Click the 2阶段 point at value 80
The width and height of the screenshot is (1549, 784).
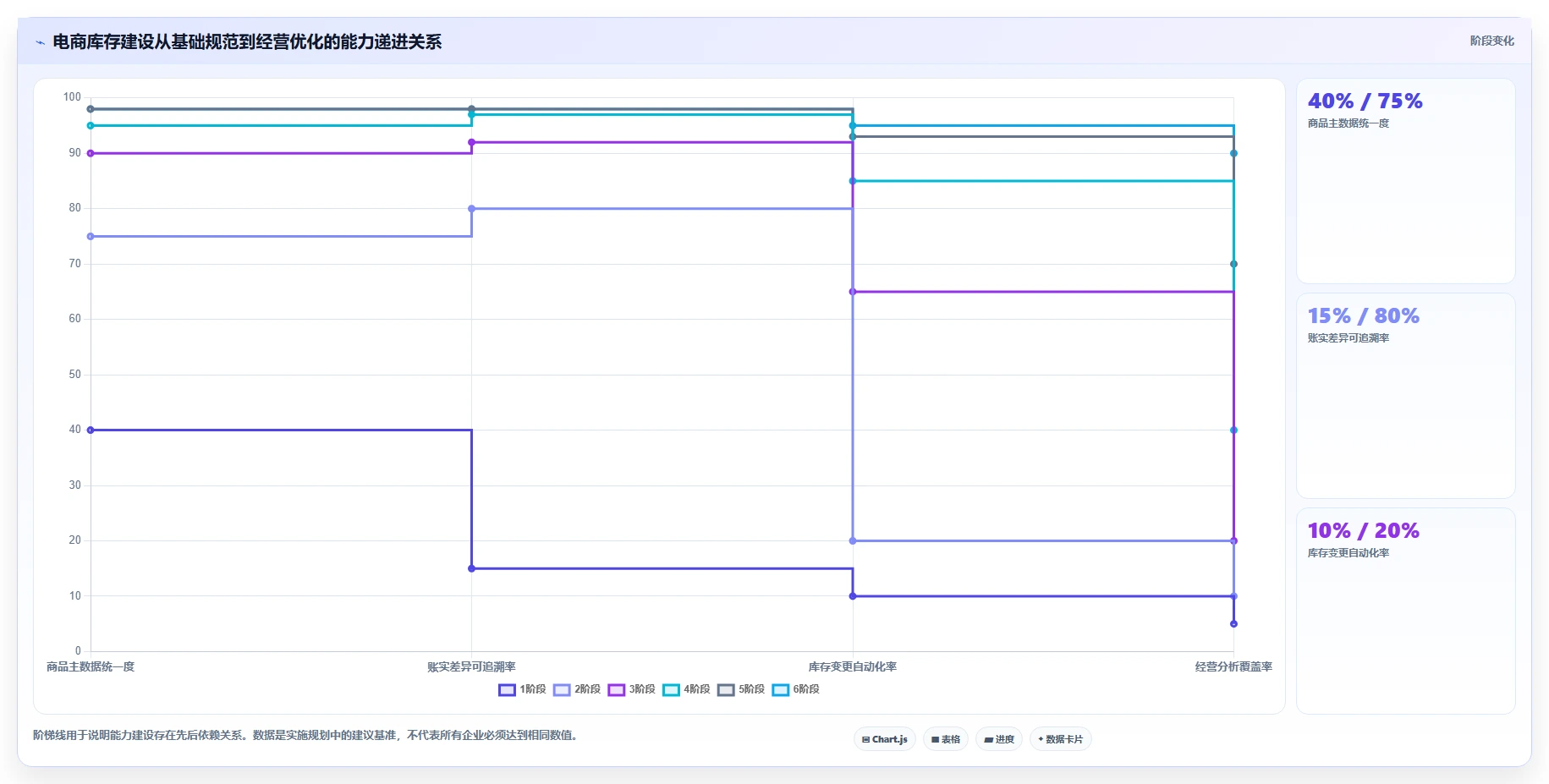click(x=471, y=209)
